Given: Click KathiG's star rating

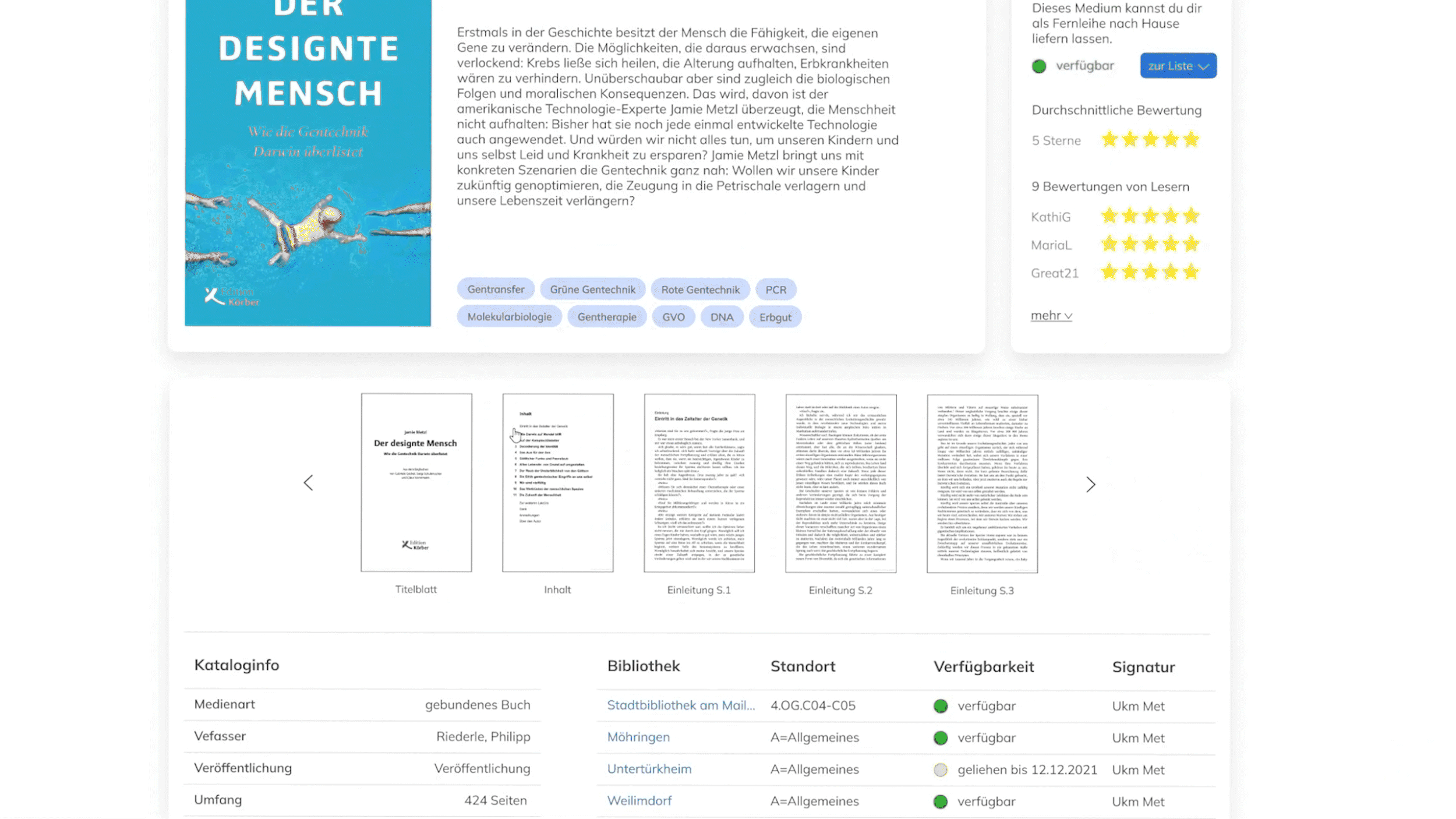Looking at the screenshot, I should pos(1150,217).
